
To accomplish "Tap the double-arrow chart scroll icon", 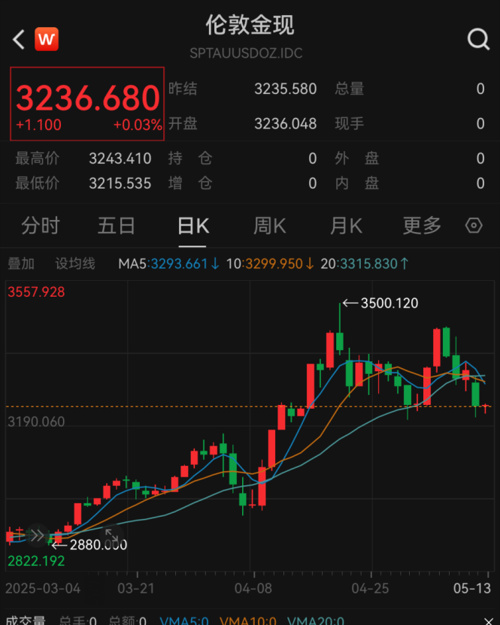I will (37, 535).
